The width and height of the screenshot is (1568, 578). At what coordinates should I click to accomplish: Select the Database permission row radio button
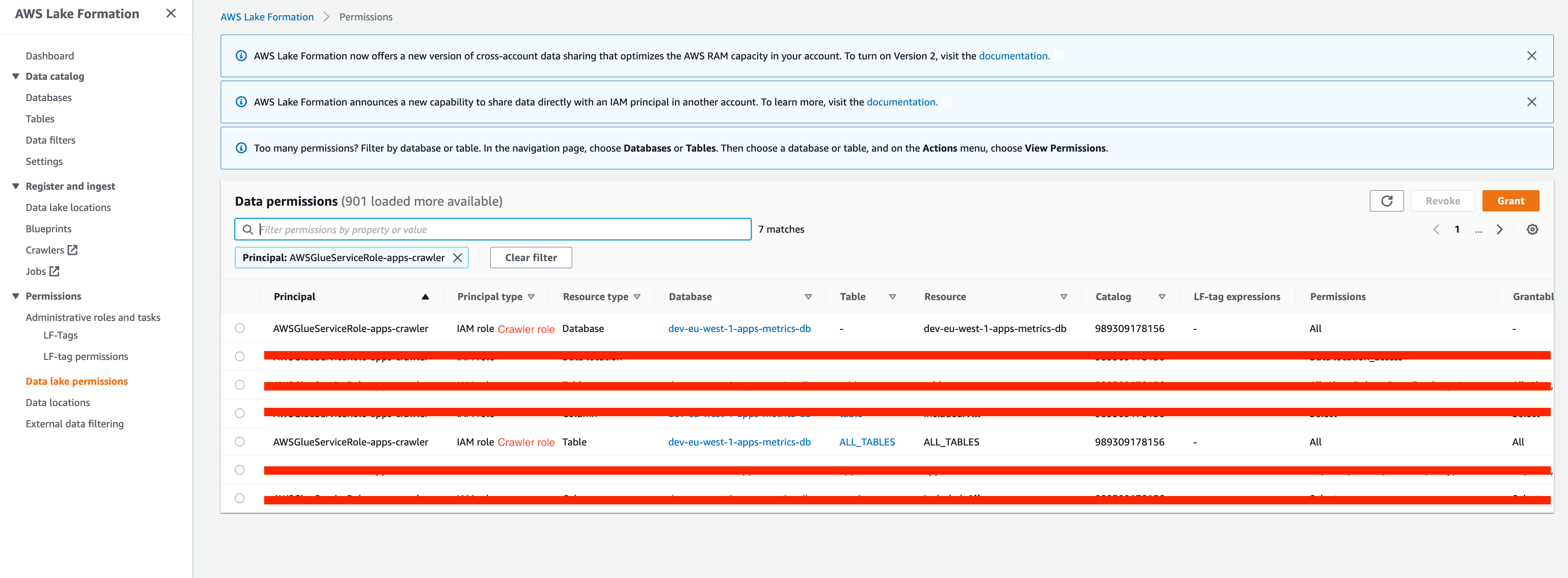(x=240, y=328)
